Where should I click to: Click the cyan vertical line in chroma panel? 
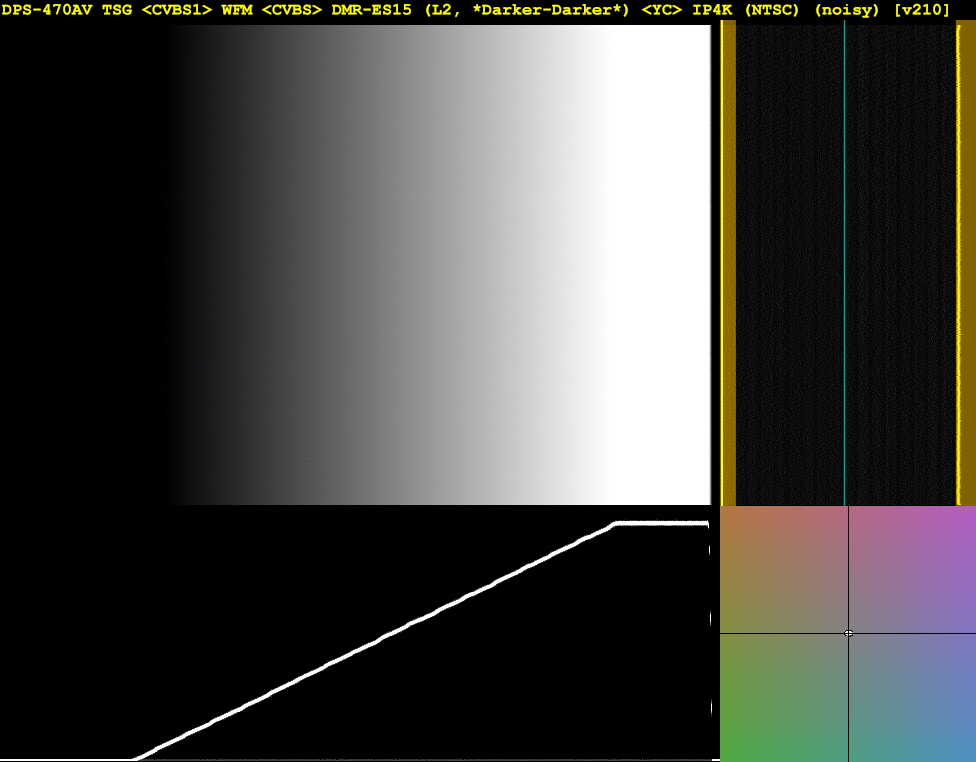(x=845, y=263)
